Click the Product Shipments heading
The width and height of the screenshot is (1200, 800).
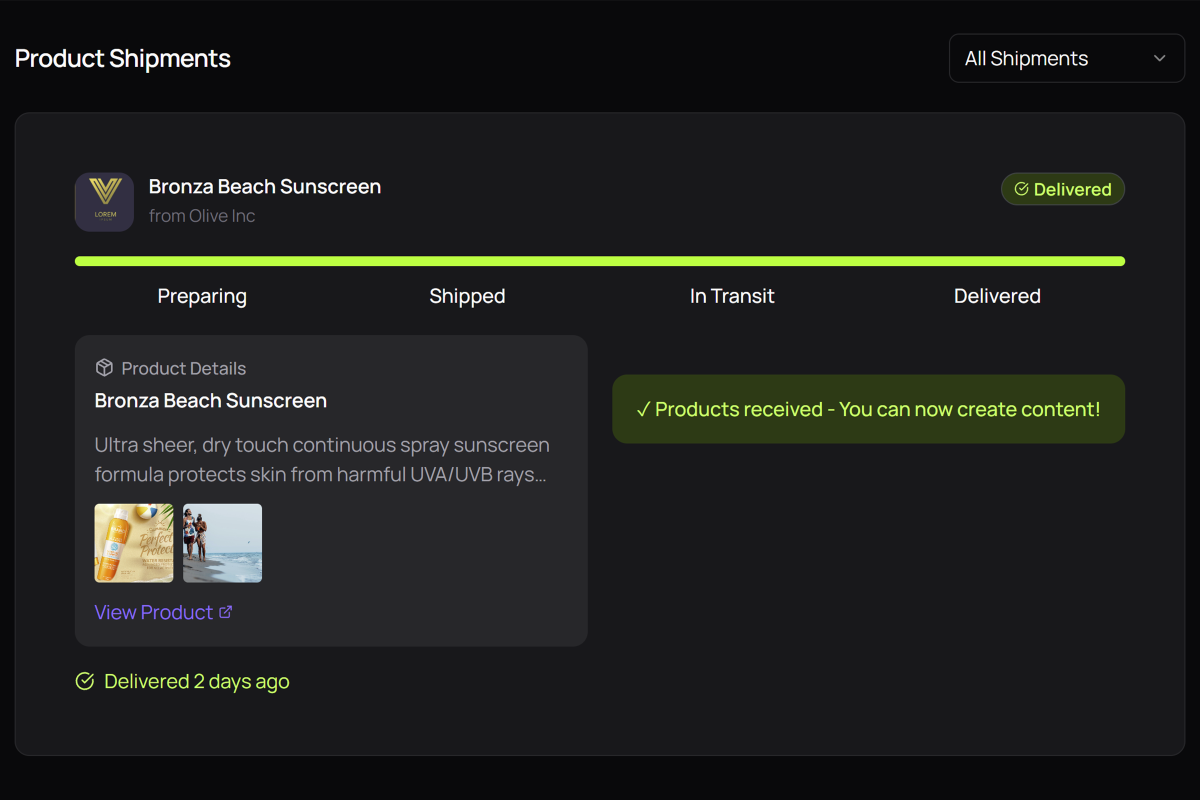[x=123, y=59]
